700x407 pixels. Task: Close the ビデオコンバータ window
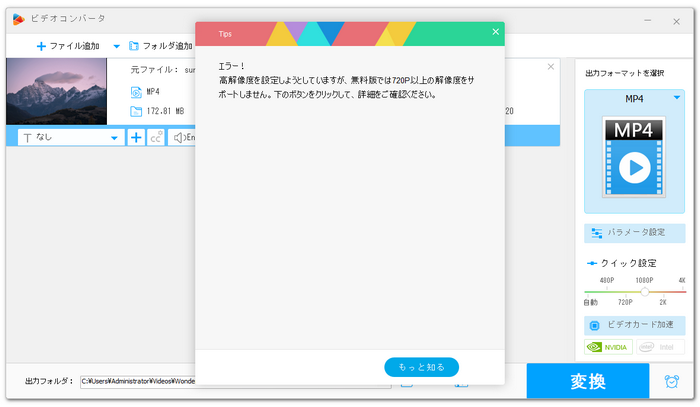click(677, 21)
